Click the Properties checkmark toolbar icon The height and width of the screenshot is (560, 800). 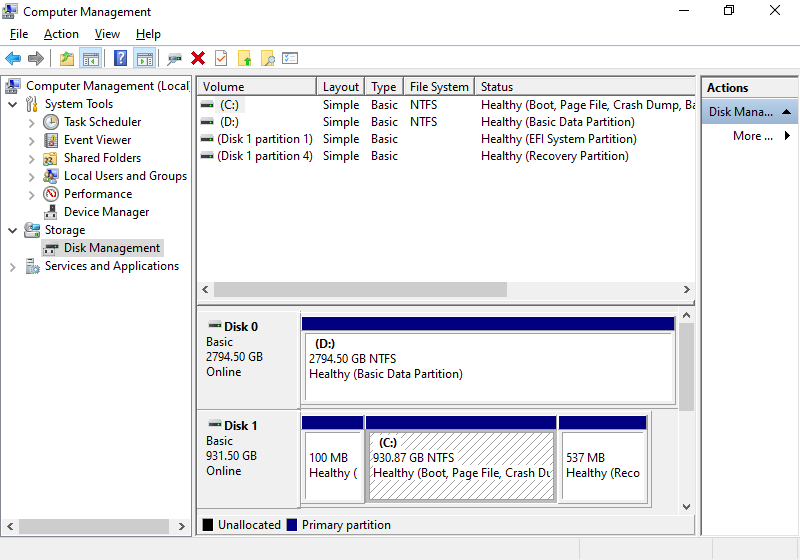[221, 58]
